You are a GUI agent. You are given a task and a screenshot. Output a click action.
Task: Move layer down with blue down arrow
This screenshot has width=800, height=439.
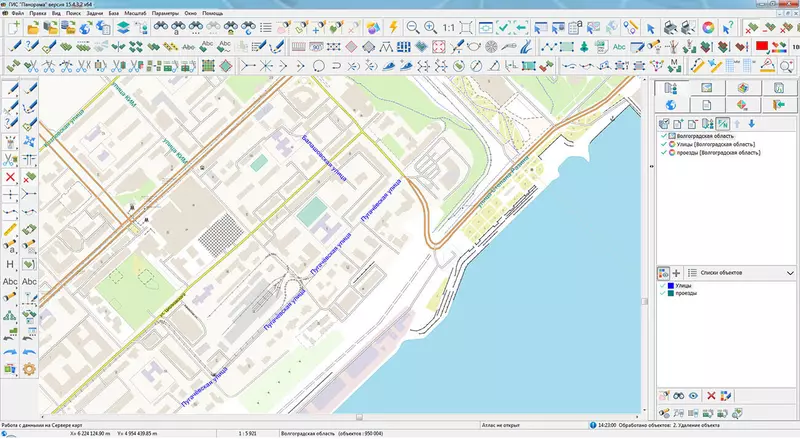751,122
